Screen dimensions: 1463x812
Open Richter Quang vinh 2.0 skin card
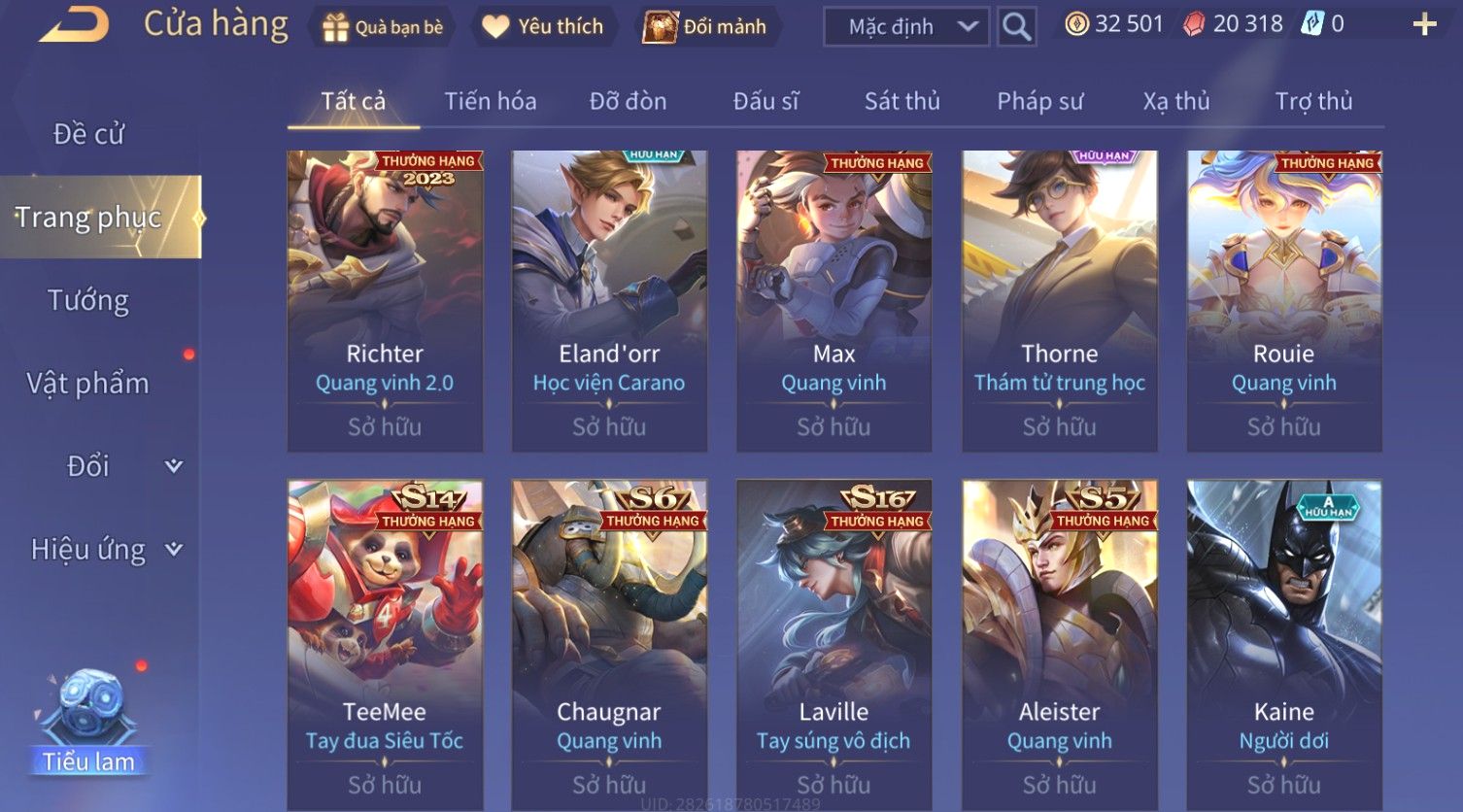pyautogui.click(x=385, y=301)
